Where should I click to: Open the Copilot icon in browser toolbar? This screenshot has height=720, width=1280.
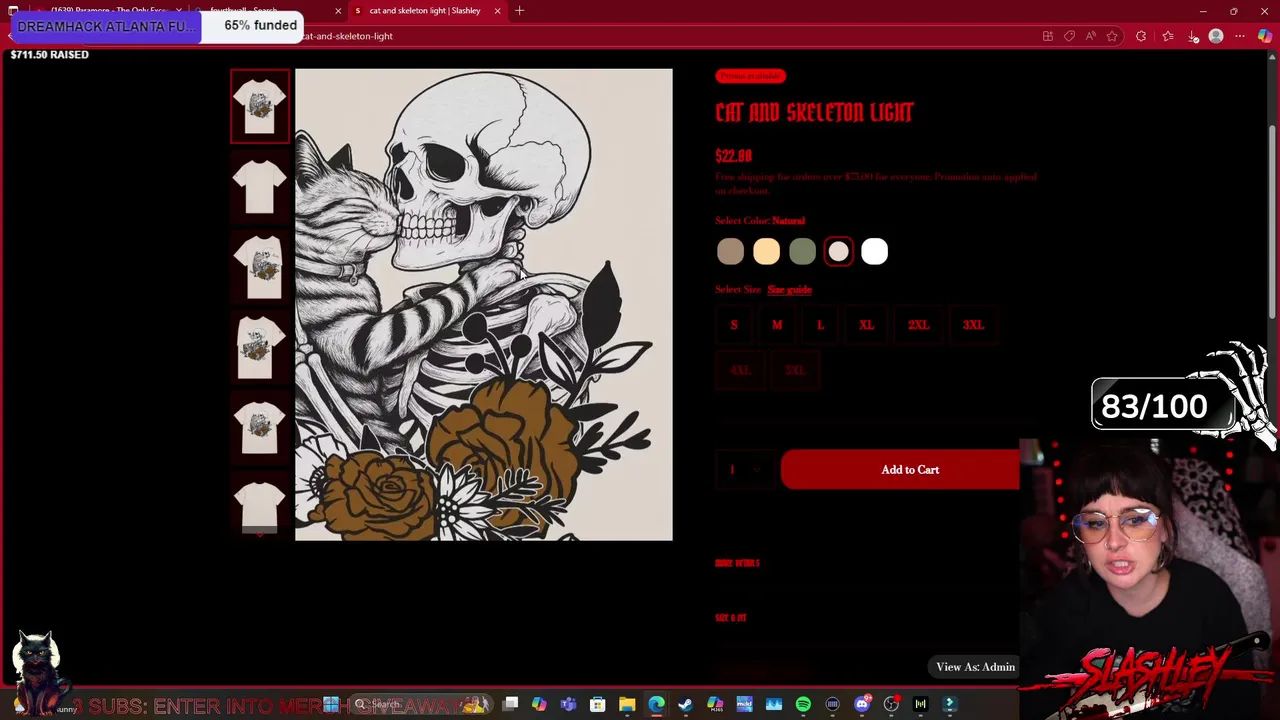click(1265, 36)
